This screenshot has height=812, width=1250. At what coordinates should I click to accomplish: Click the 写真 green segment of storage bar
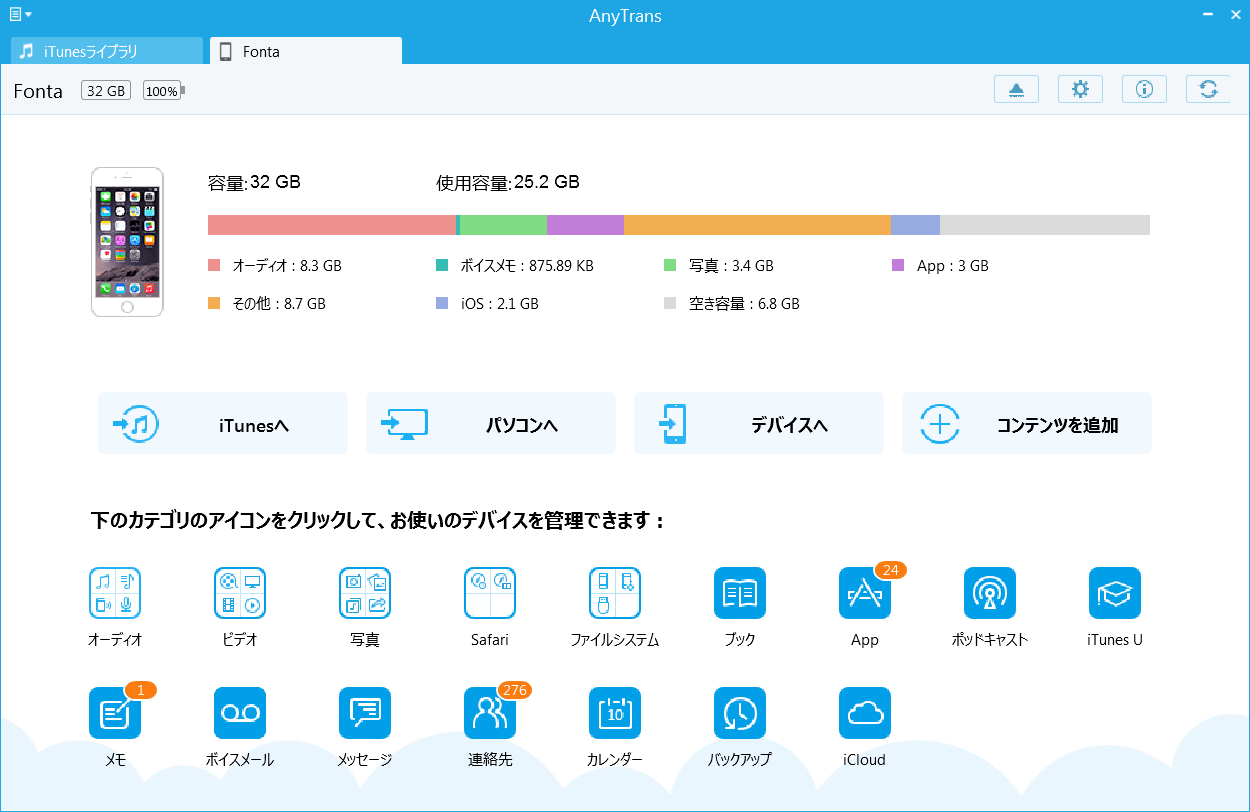click(503, 225)
